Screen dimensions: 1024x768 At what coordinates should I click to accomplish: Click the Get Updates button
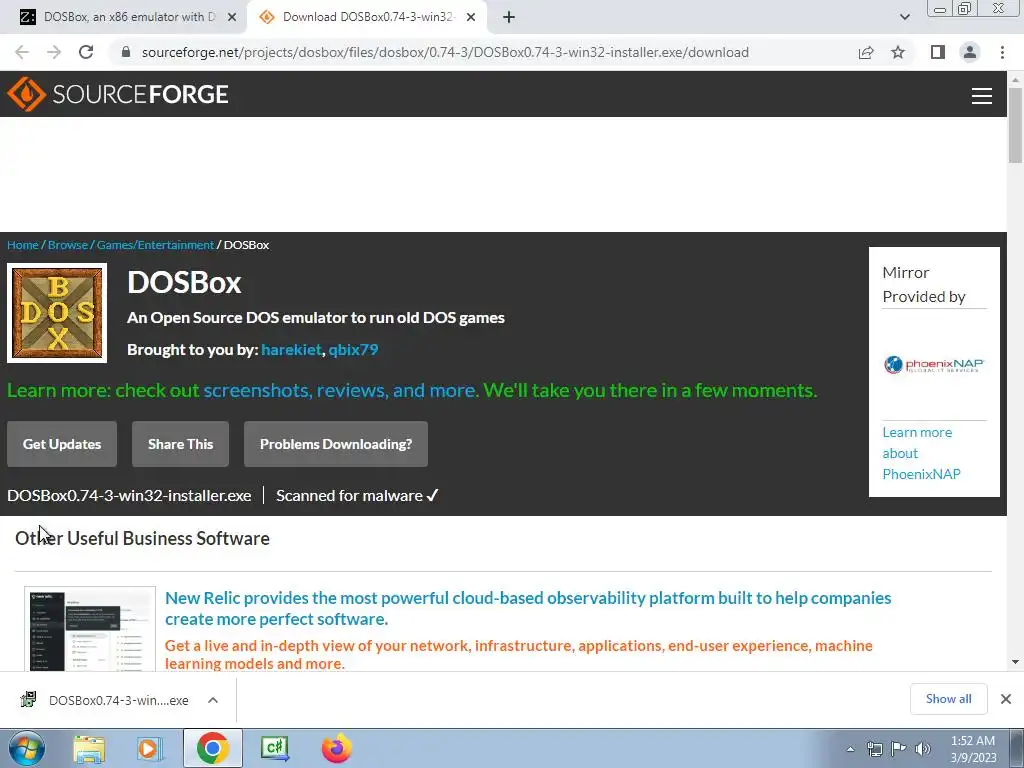coord(62,444)
